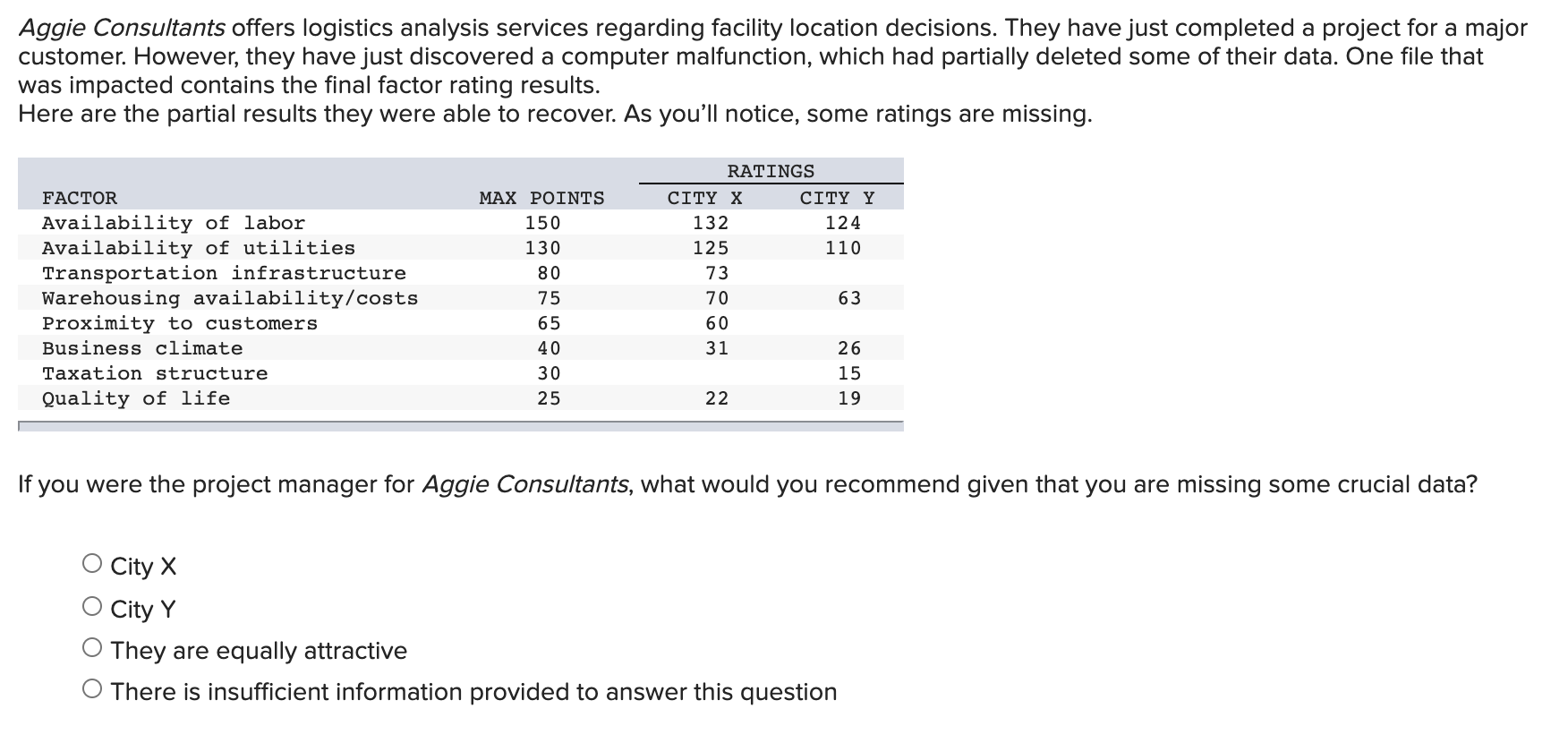Click the MAX POINTS column header
The image size is (1568, 743).
540,198
